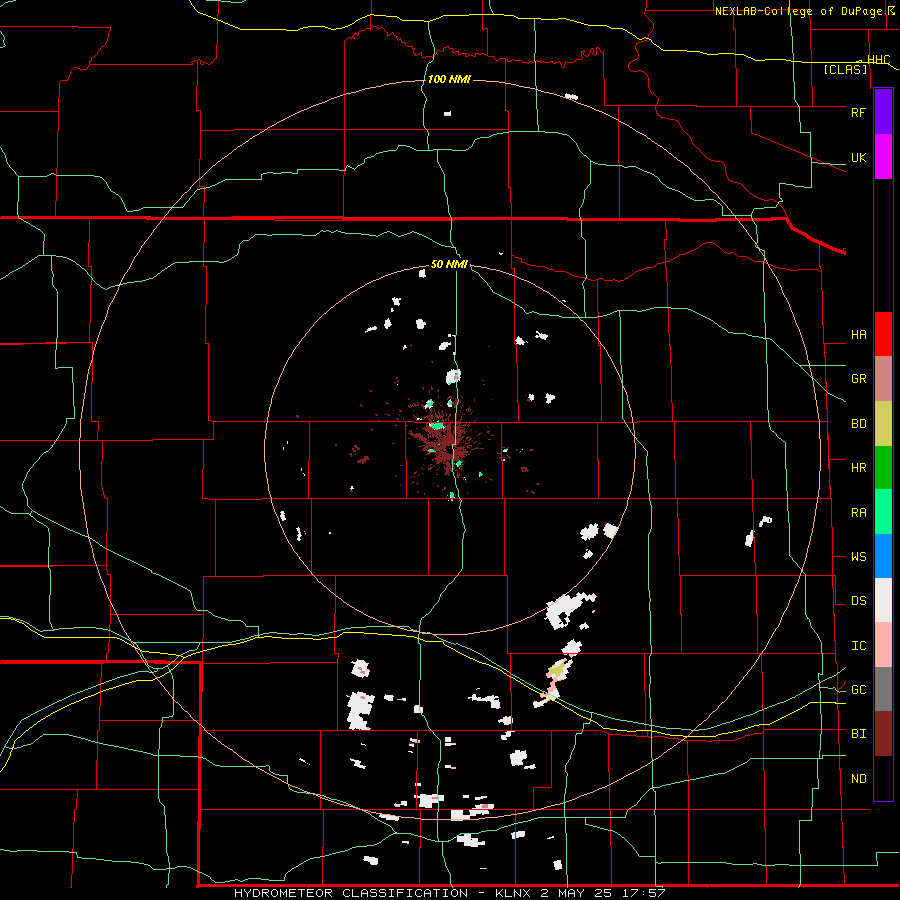The height and width of the screenshot is (900, 900).
Task: Click the KLNX station identifier
Action: pyautogui.click(x=513, y=893)
